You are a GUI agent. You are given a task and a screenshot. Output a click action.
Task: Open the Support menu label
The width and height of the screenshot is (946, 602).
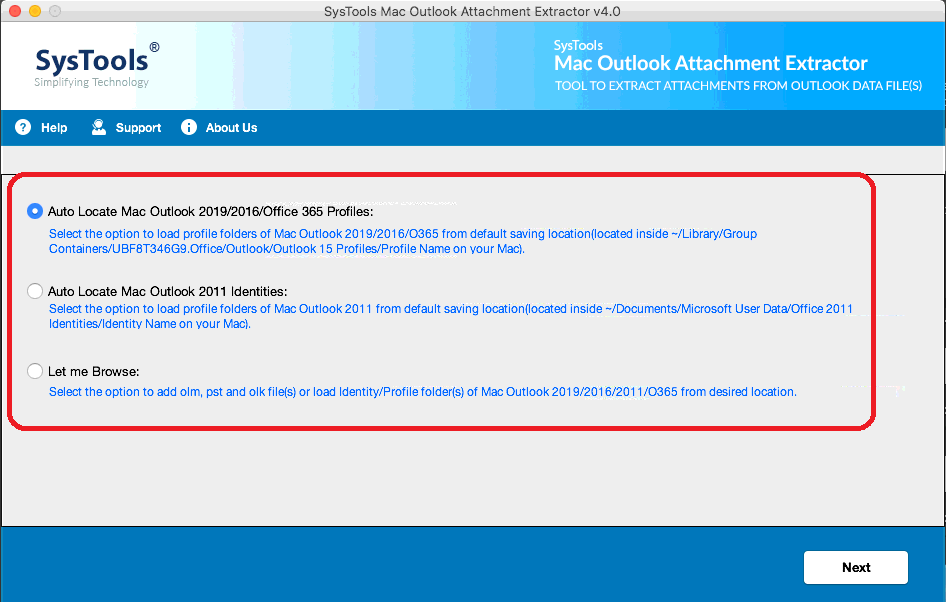point(138,128)
